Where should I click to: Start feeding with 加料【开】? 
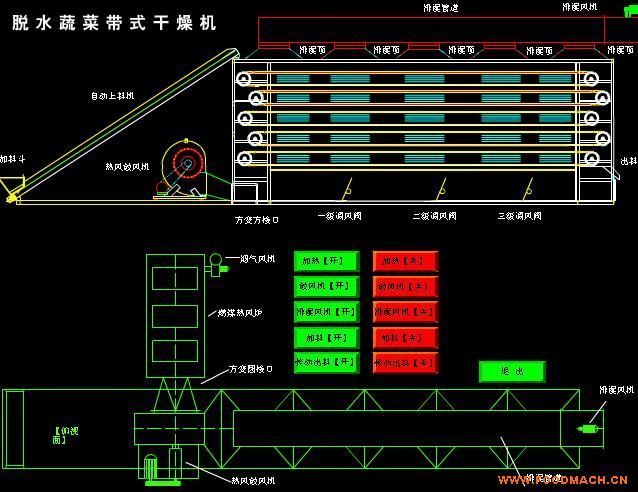326,337
